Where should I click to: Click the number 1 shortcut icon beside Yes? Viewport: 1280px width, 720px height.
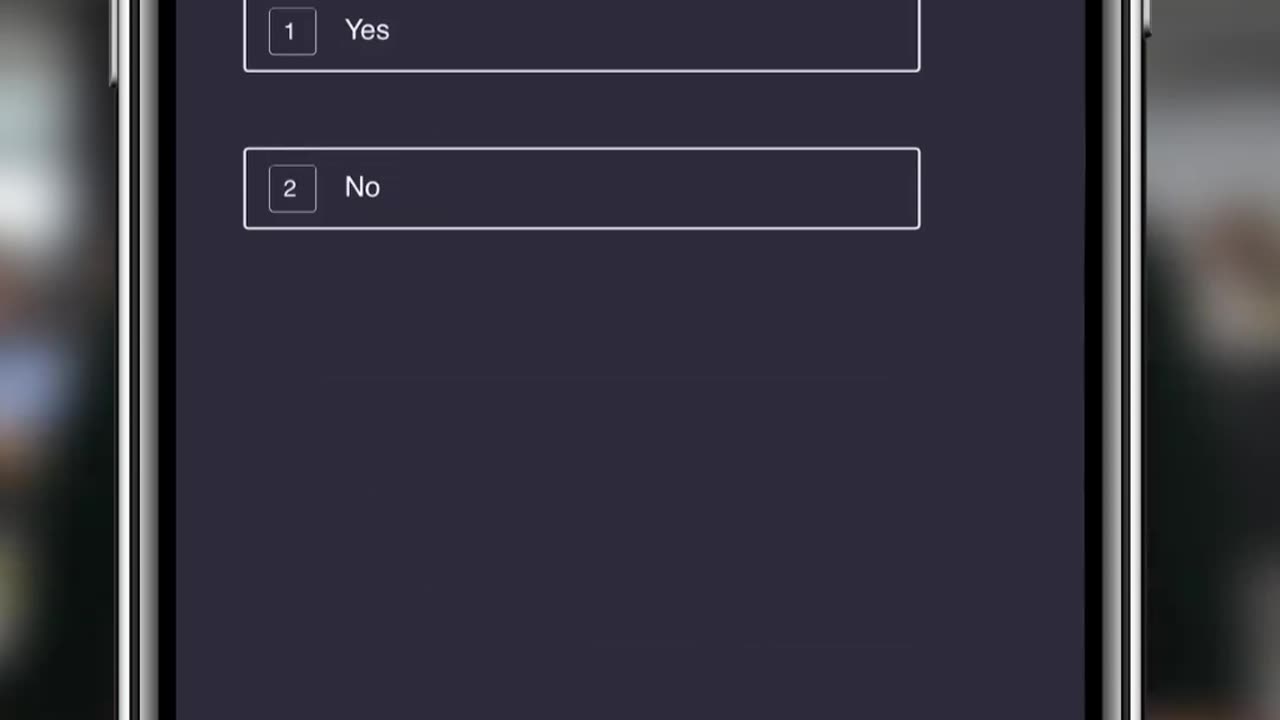(x=292, y=31)
